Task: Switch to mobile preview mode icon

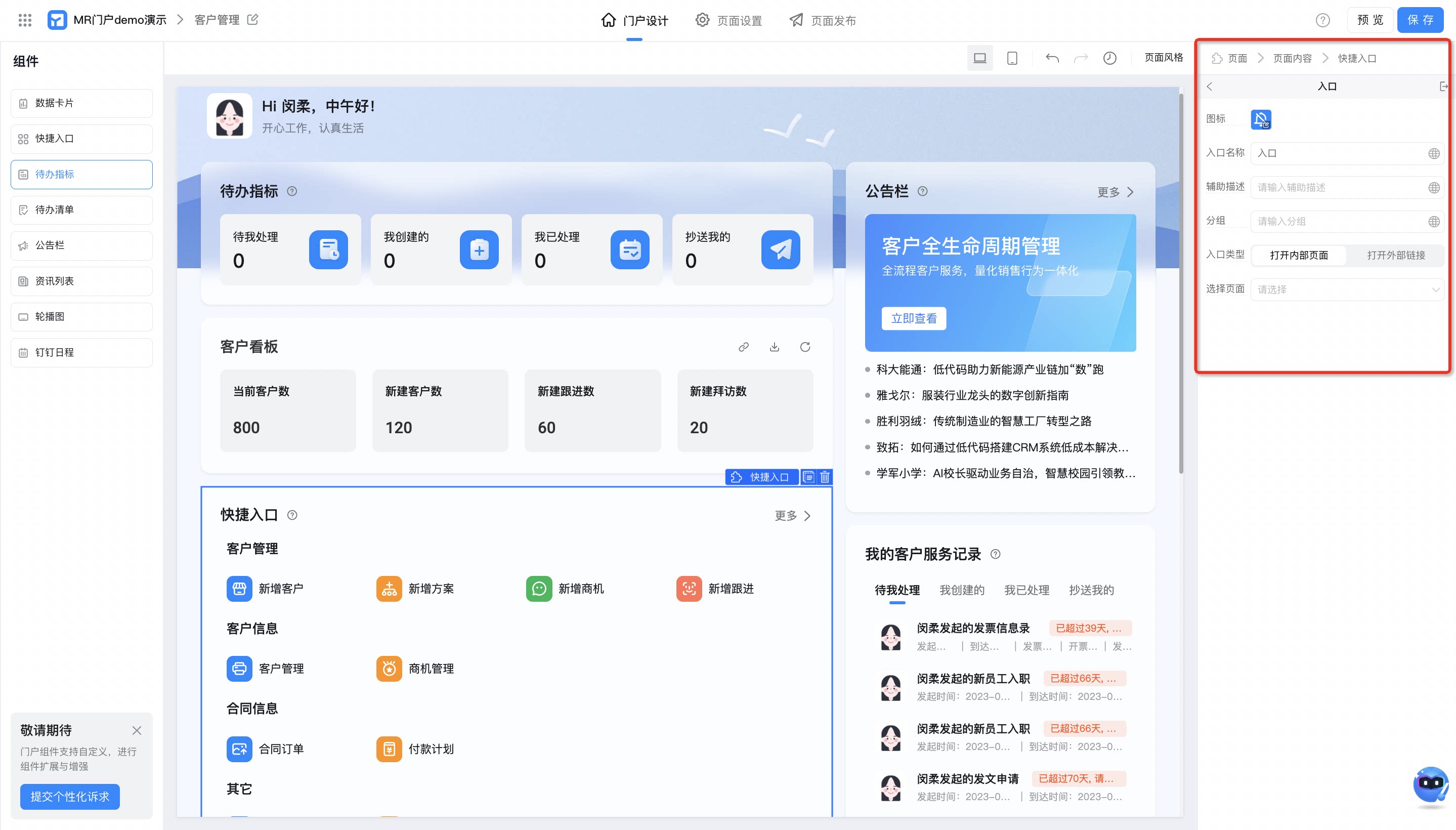Action: pyautogui.click(x=1011, y=58)
